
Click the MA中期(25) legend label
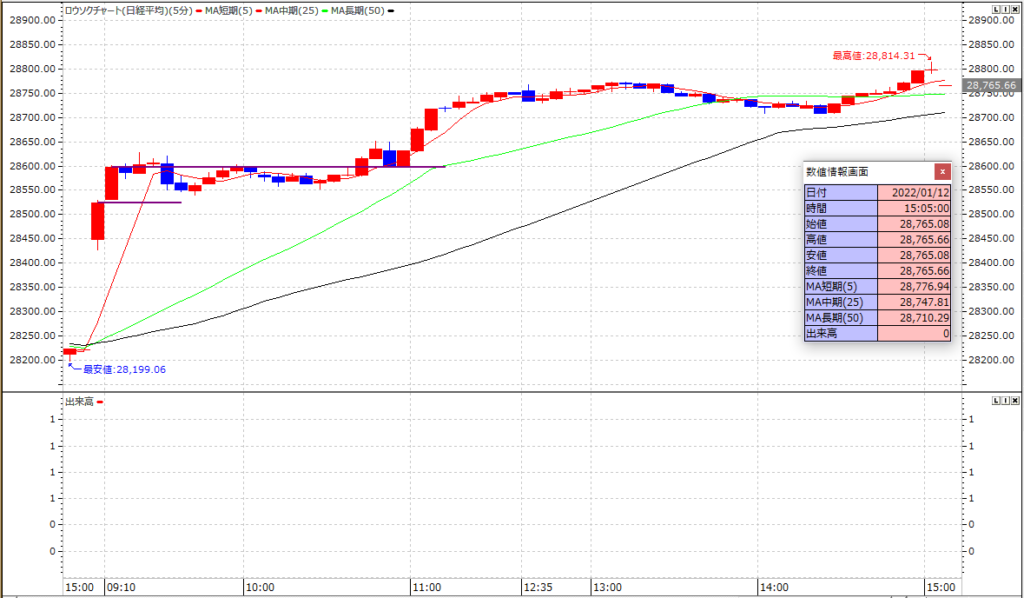[x=294, y=9]
